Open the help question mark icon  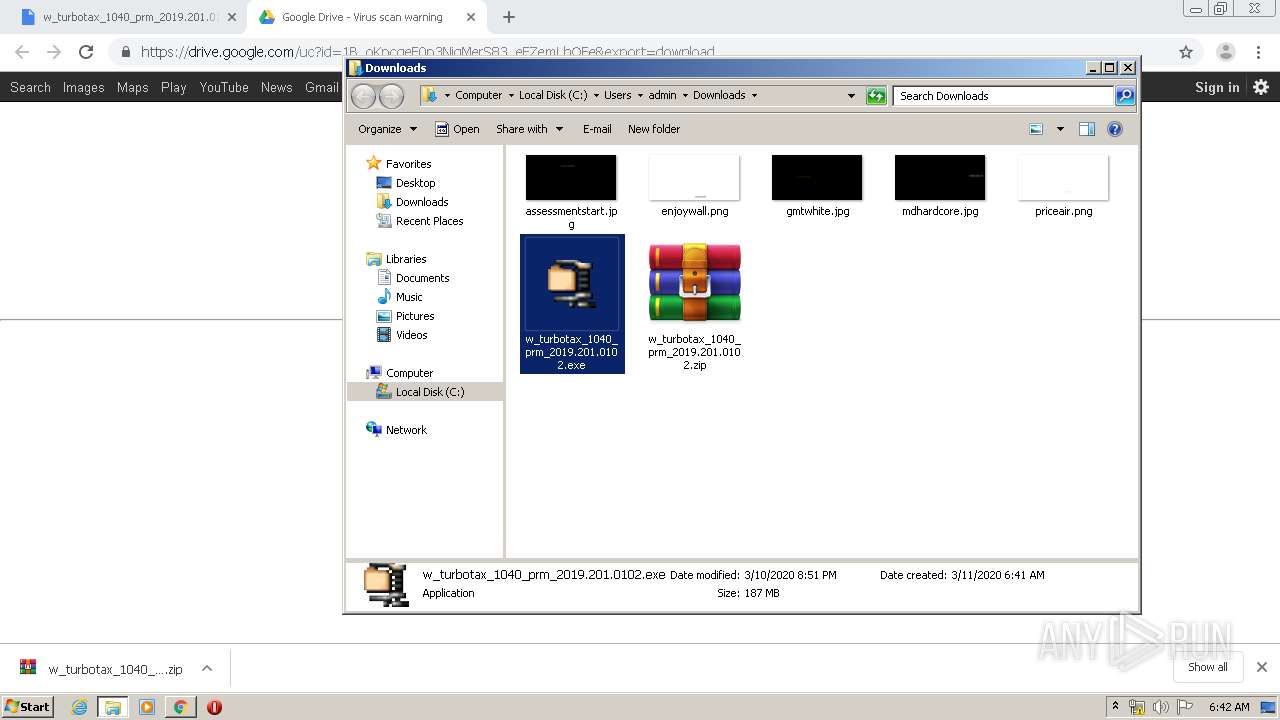(x=1115, y=129)
